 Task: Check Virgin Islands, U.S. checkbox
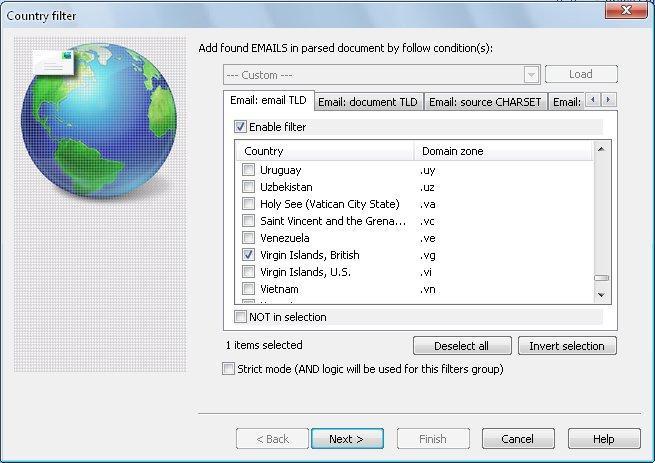click(249, 272)
